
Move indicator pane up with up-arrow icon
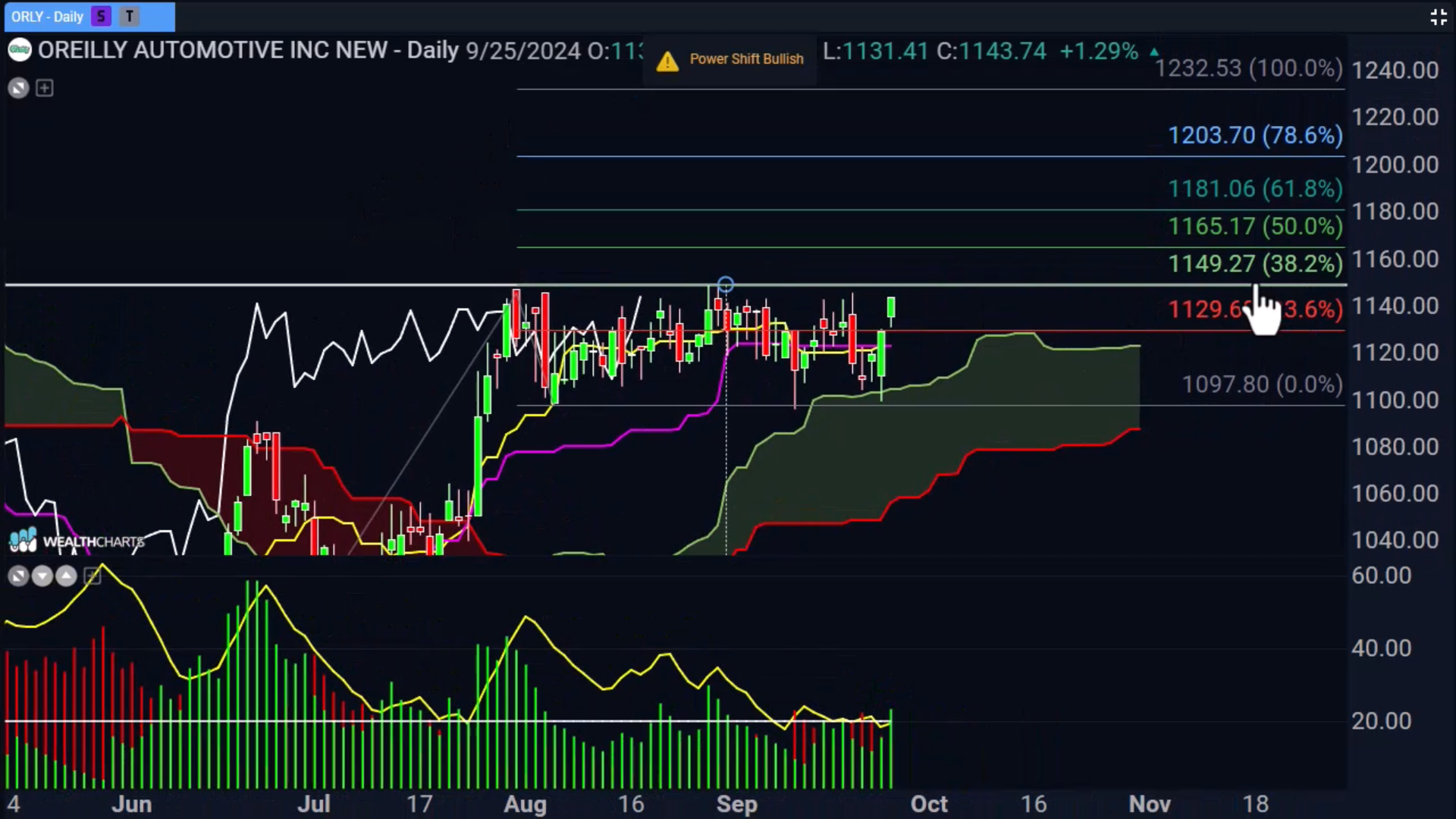67,577
